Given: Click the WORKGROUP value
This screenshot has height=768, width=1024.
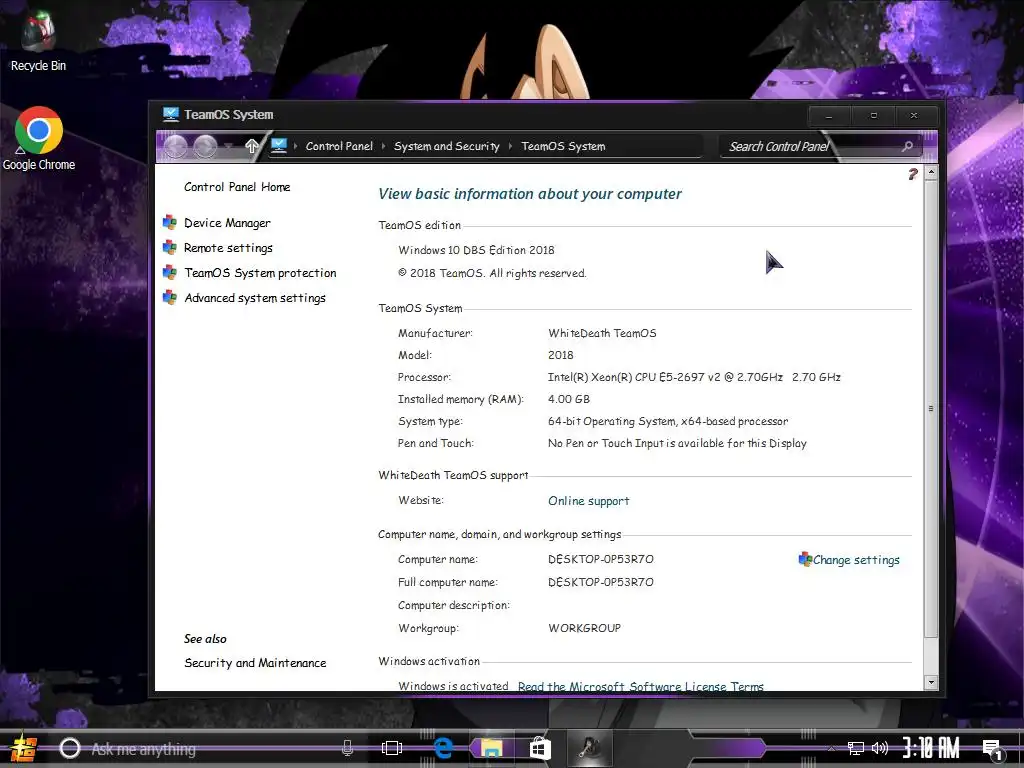Looking at the screenshot, I should (584, 628).
